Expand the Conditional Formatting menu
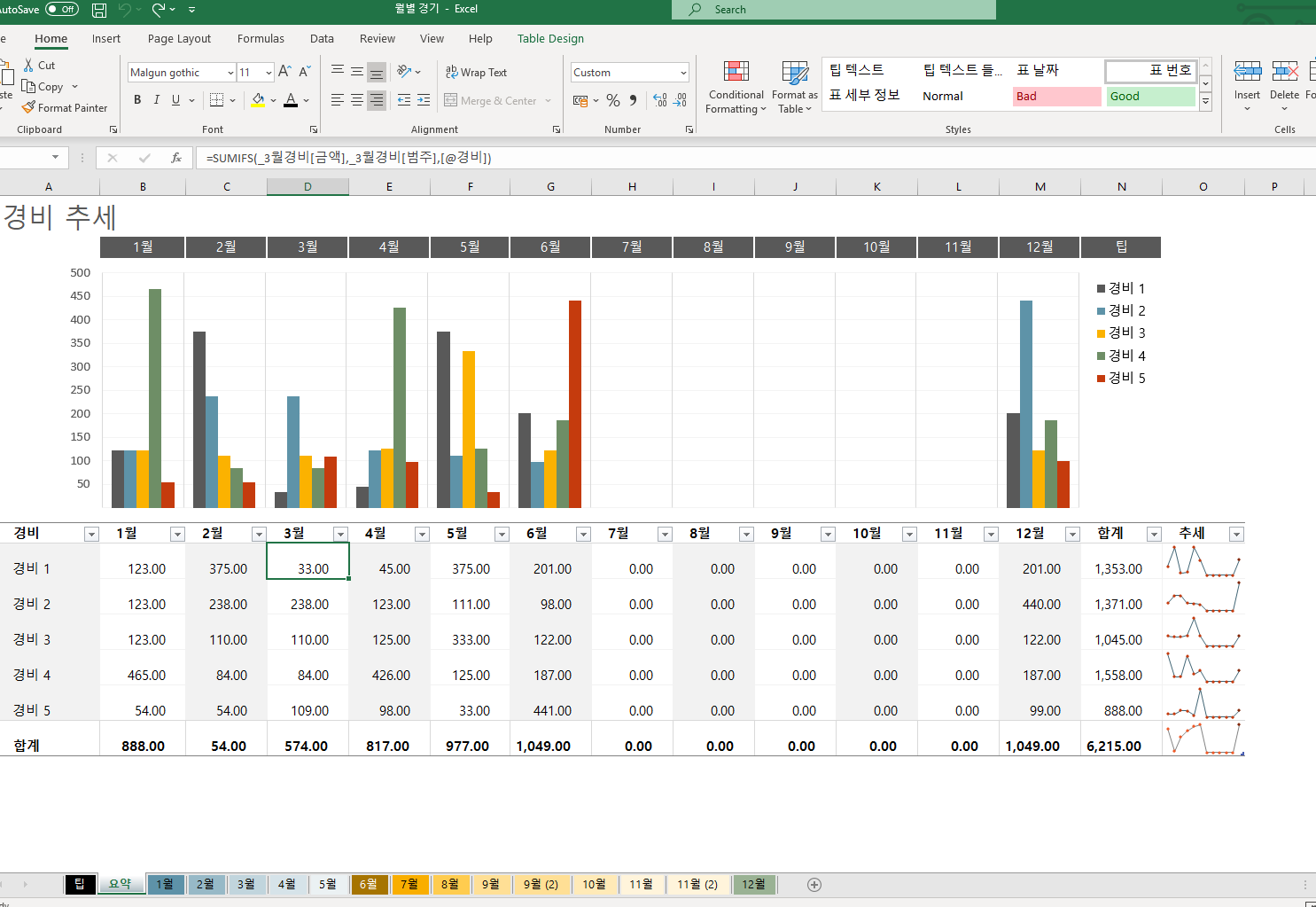The height and width of the screenshot is (907, 1316). pos(736,88)
